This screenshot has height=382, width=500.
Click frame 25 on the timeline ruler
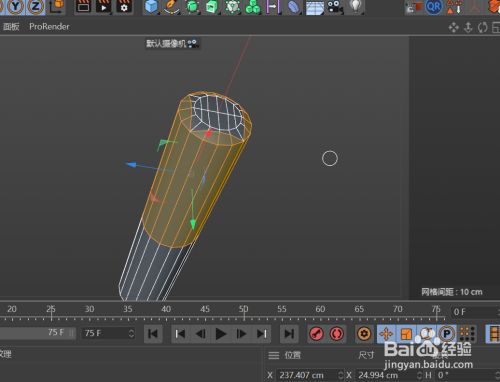[51, 309]
